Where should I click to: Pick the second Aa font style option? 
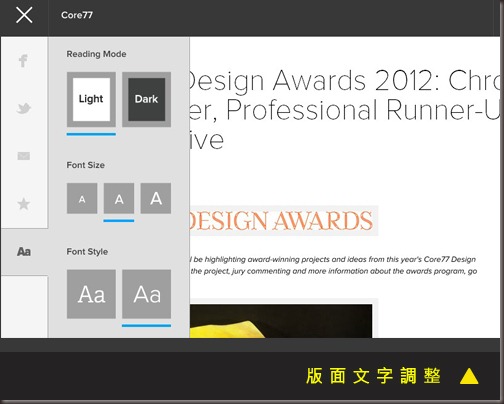(146, 294)
